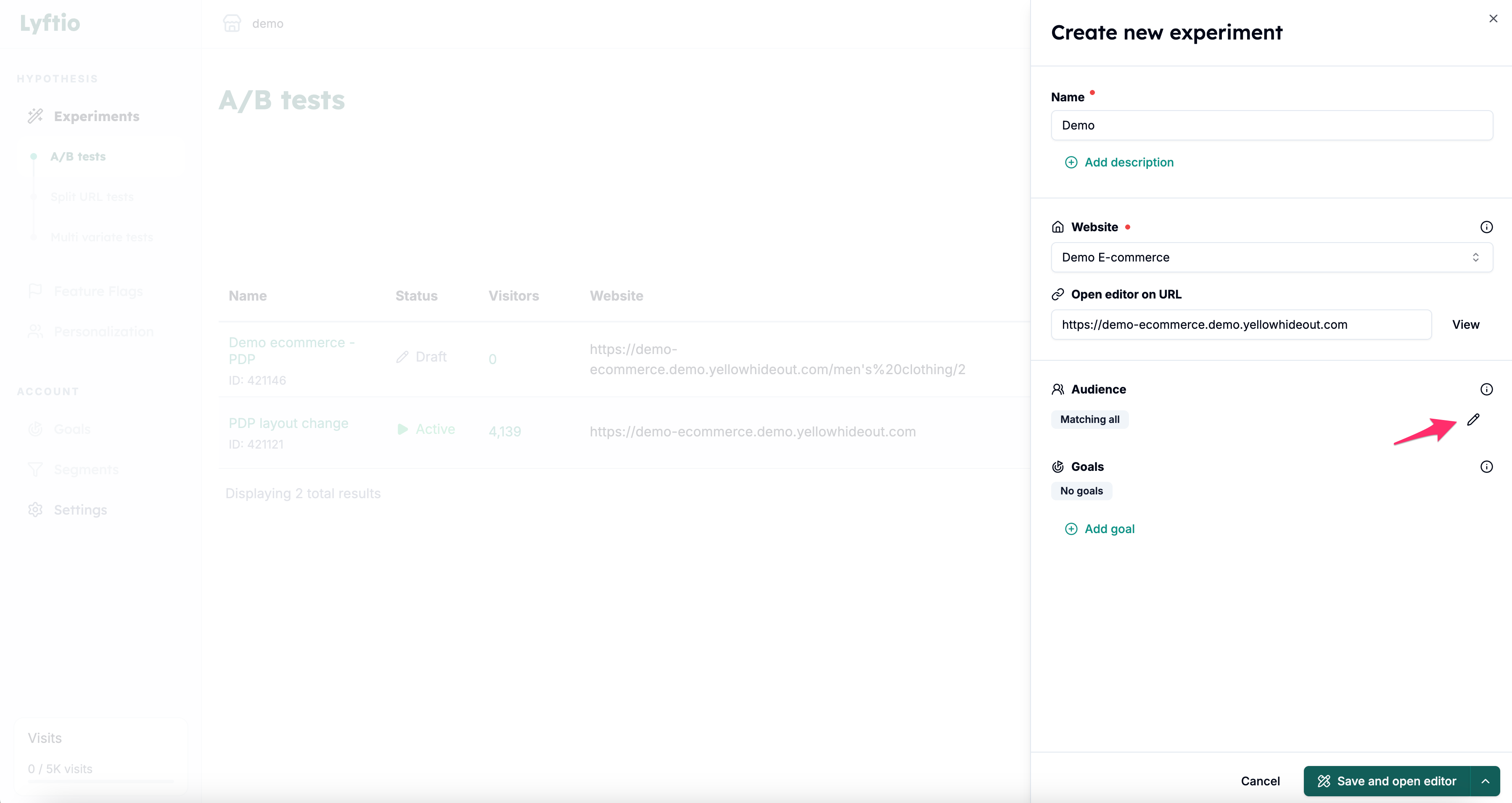Open the Website dropdown showing Demo E-commerce
Screen dimensions: 1512x803
point(1271,257)
